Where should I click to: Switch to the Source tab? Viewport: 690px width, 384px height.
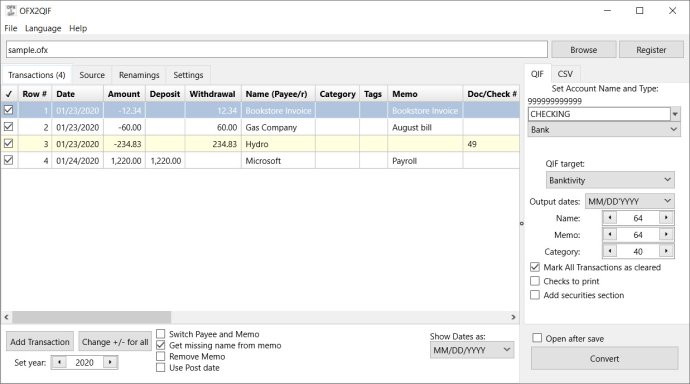(92, 75)
